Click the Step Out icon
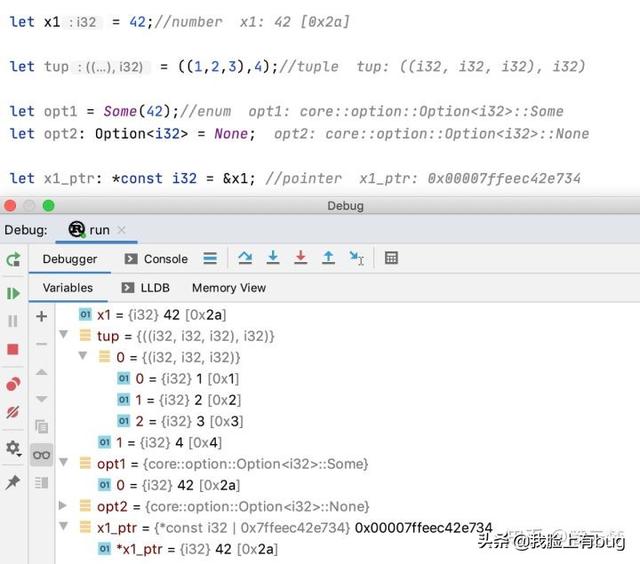This screenshot has height=564, width=640. pos(328,258)
